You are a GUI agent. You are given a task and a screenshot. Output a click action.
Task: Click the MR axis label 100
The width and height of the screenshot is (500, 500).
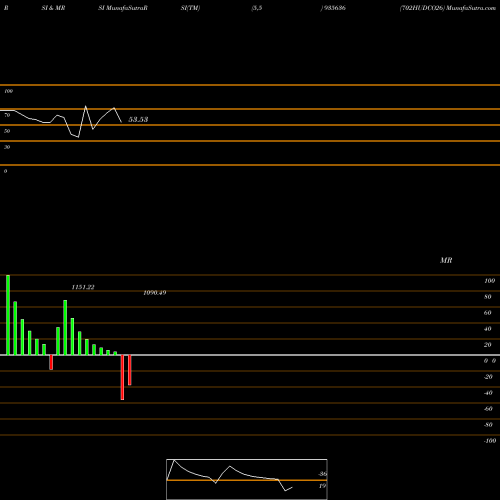tap(489, 281)
